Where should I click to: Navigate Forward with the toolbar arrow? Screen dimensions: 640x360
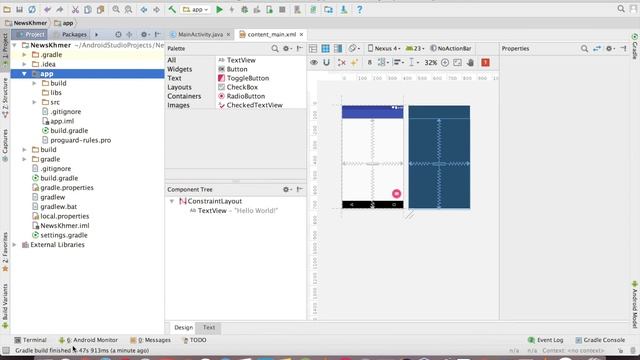[156, 9]
